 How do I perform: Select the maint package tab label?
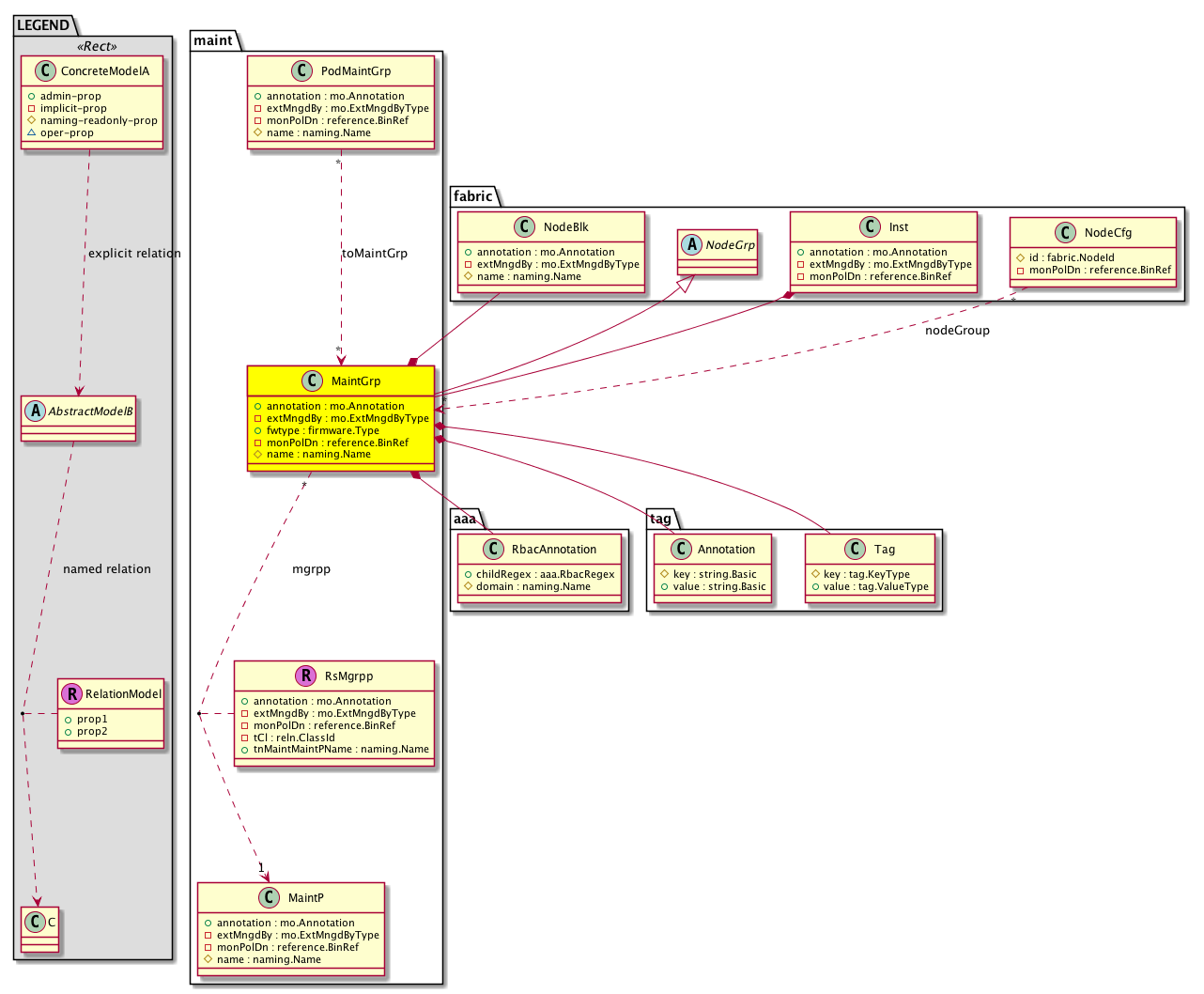(x=213, y=40)
